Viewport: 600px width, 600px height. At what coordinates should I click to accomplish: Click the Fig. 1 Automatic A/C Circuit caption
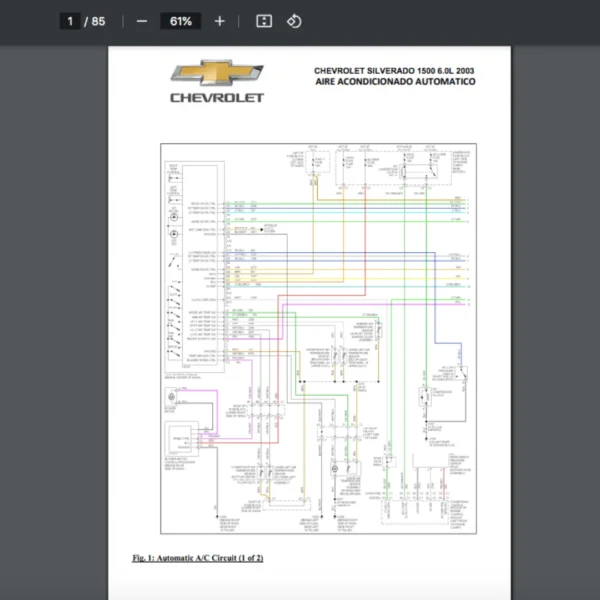tap(198, 557)
